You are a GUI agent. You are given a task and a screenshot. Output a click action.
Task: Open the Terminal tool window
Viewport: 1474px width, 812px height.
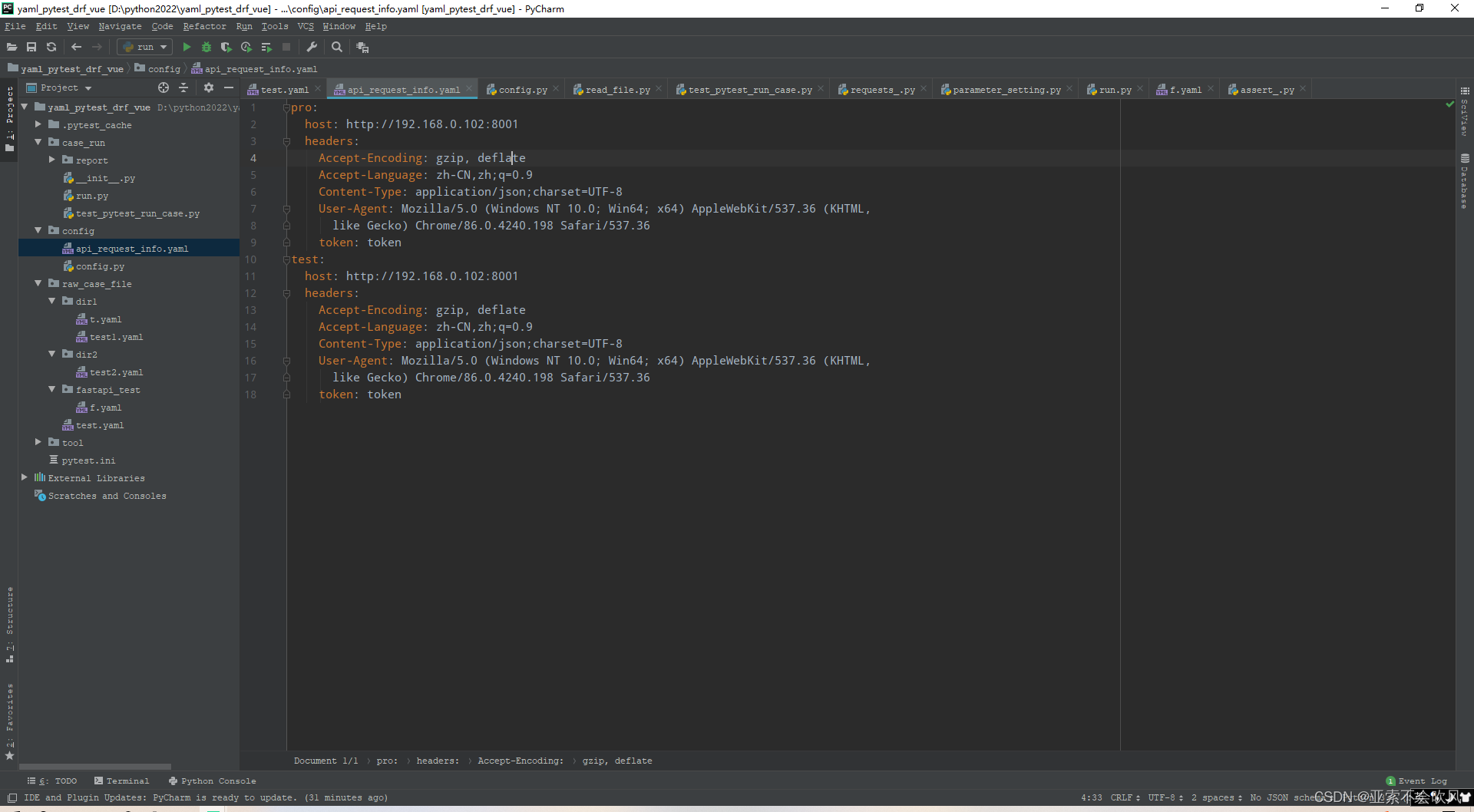pyautogui.click(x=122, y=781)
